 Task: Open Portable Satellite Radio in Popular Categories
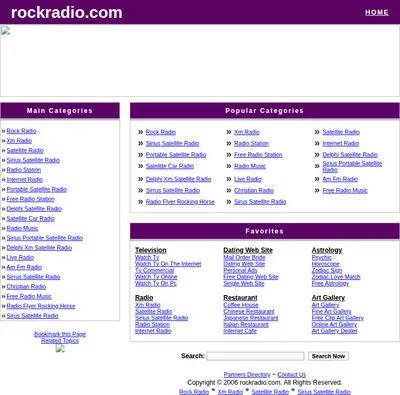[176, 155]
